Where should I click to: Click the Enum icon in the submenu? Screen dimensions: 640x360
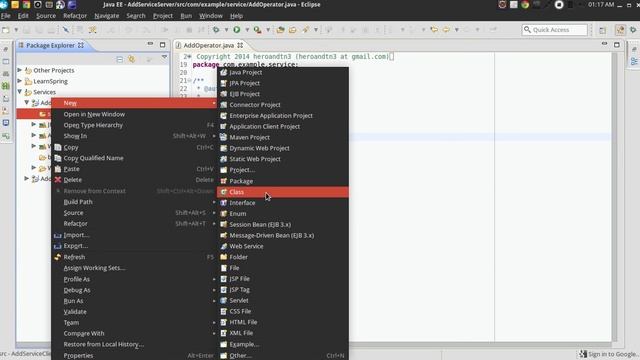tap(223, 213)
